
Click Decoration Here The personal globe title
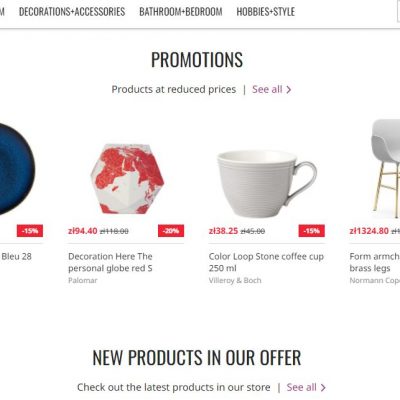110,262
